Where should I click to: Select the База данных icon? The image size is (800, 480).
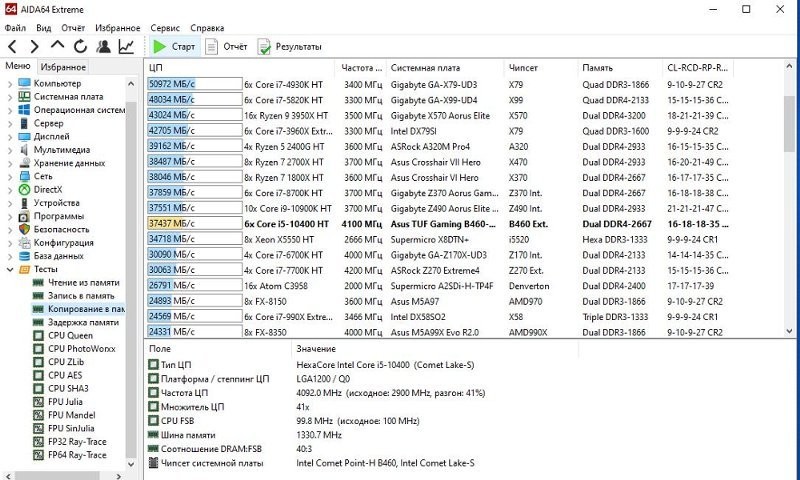[24, 256]
